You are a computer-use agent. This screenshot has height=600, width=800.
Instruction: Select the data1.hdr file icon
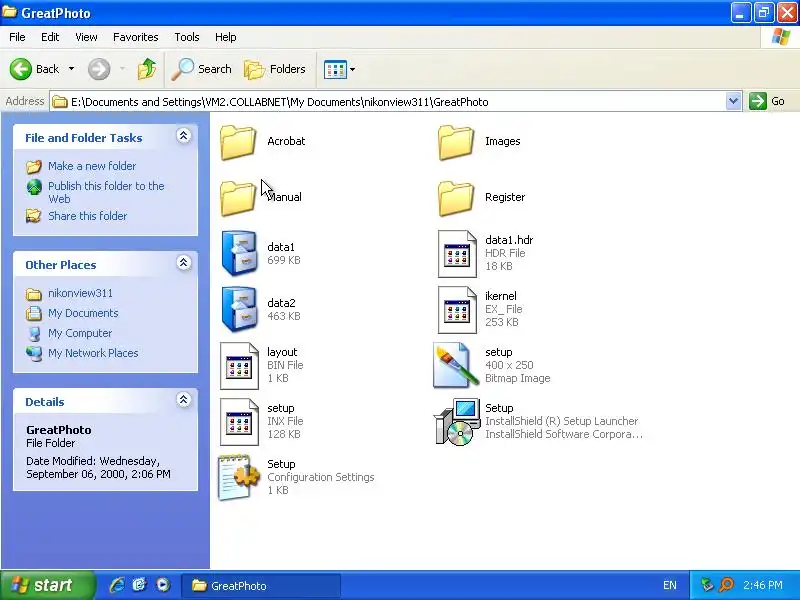tap(457, 254)
